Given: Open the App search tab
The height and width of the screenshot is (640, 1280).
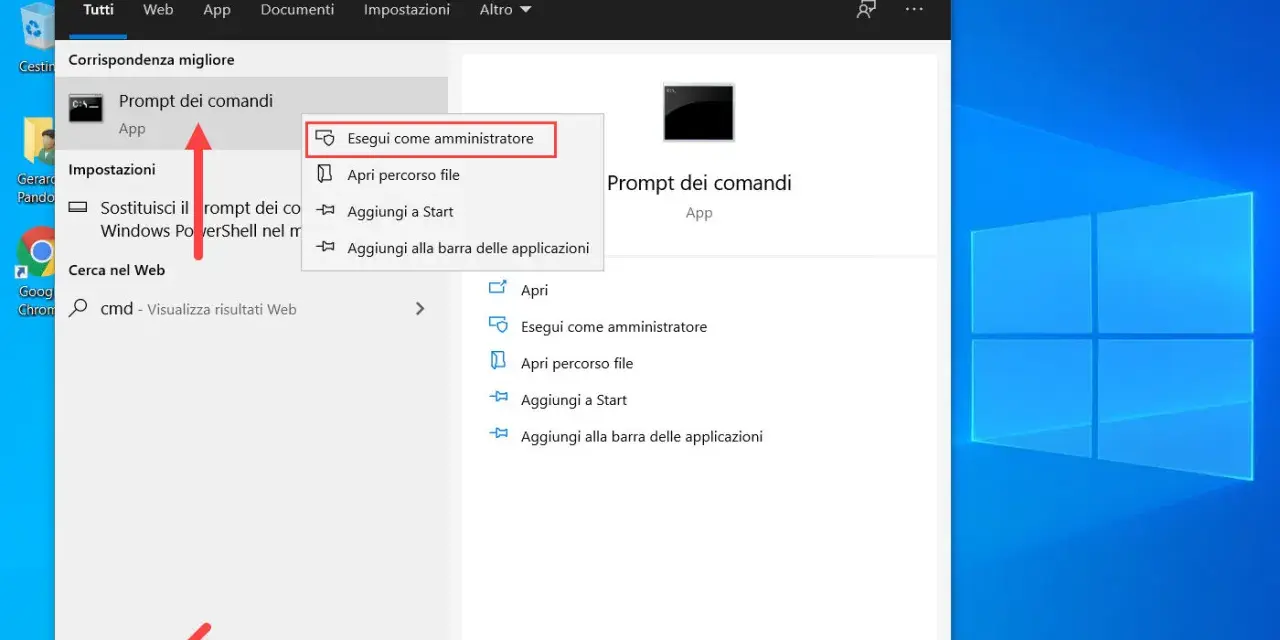Looking at the screenshot, I should point(217,10).
